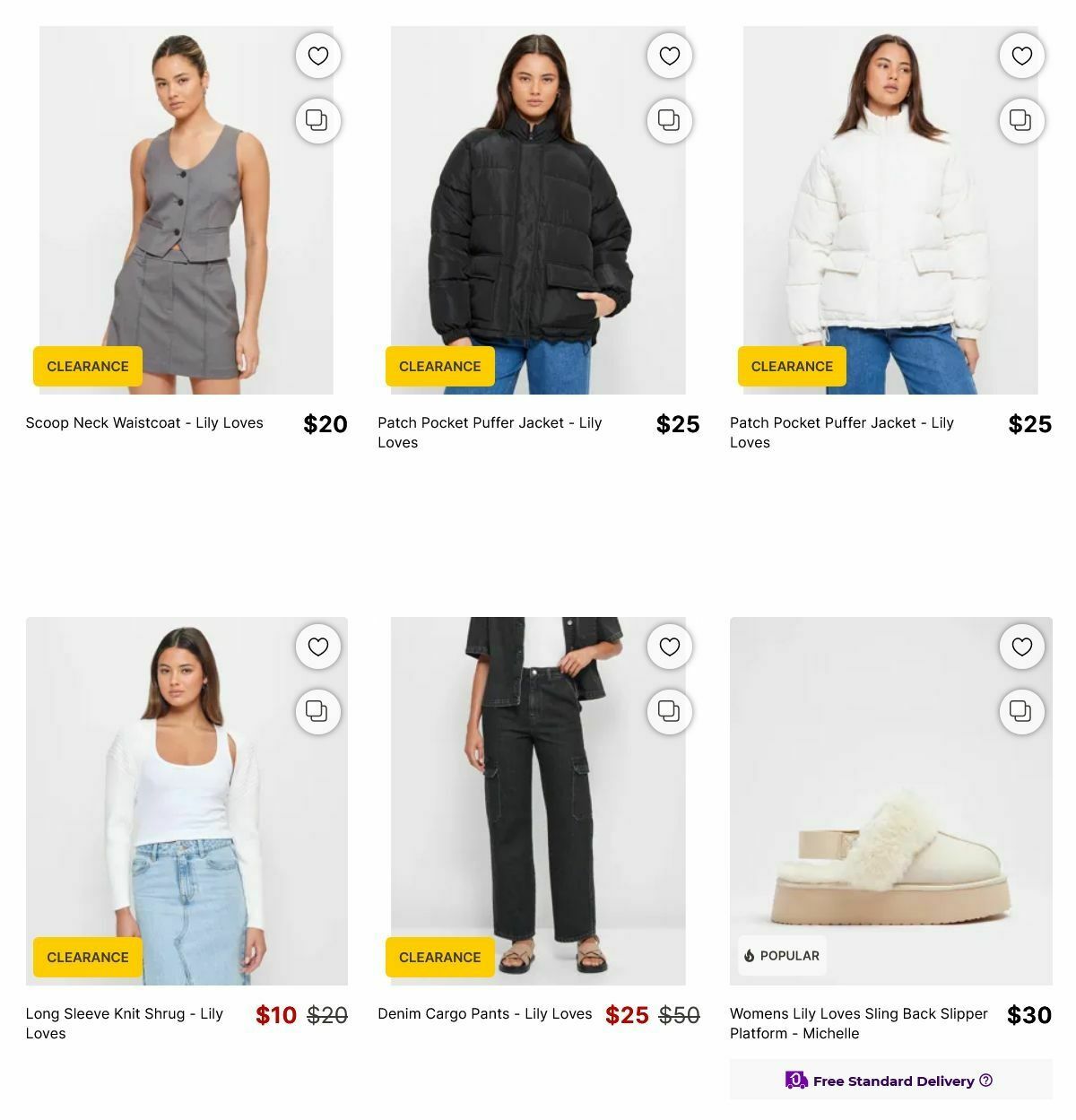Screen dimensions: 1076x1120
Task: Open Free Standard Delivery help icon
Action: [x=986, y=1081]
